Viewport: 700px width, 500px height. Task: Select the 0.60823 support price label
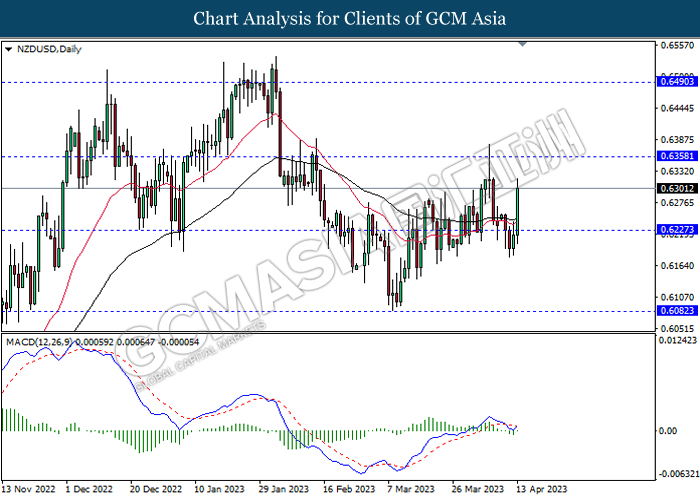tap(677, 311)
